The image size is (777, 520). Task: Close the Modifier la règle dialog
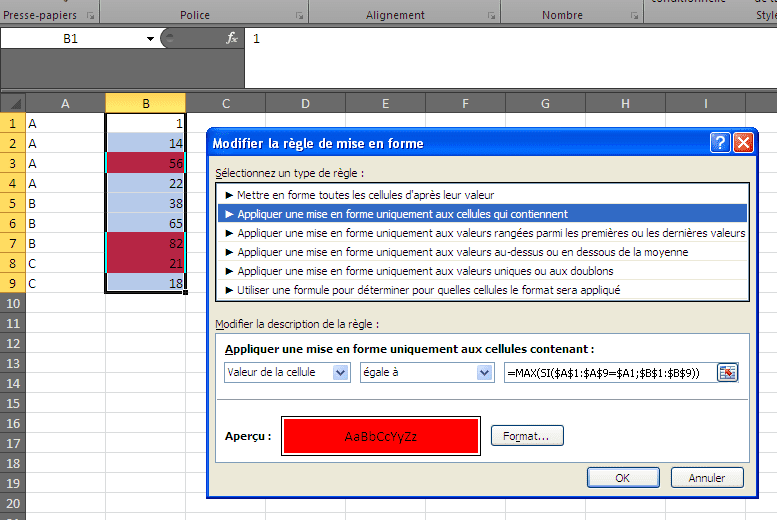point(743,143)
